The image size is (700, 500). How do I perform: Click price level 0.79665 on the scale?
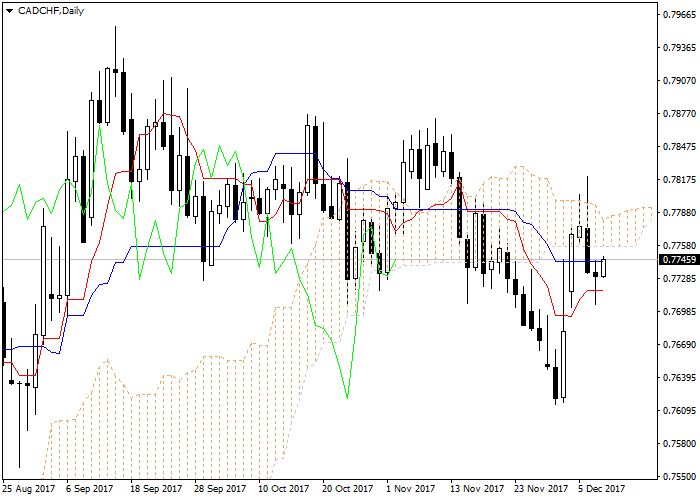coord(679,15)
